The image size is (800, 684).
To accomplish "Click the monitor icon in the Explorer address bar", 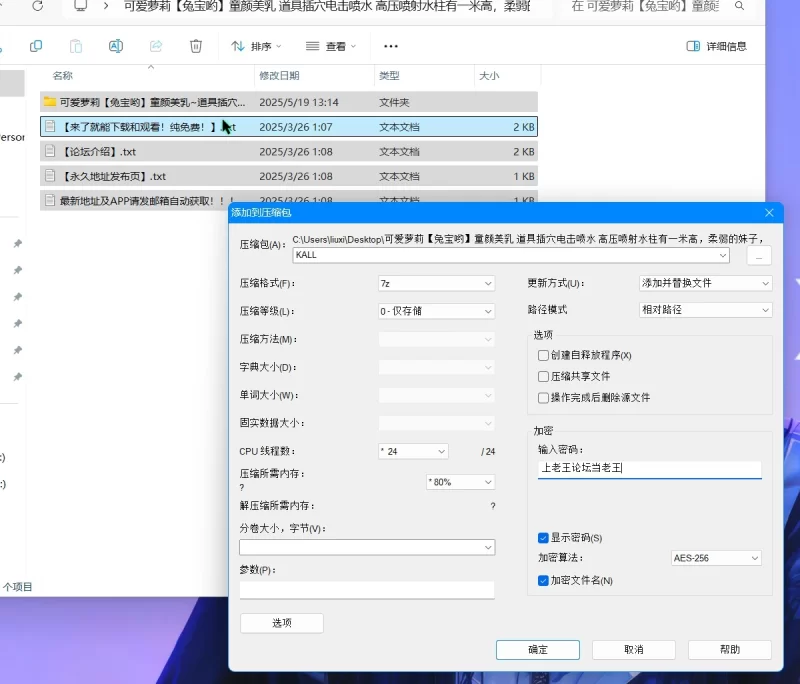I will click(x=80, y=6).
